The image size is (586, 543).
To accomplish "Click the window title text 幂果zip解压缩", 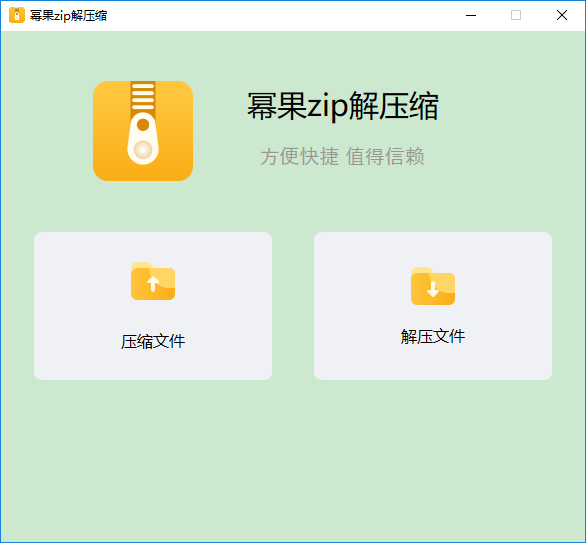I will click(x=68, y=16).
